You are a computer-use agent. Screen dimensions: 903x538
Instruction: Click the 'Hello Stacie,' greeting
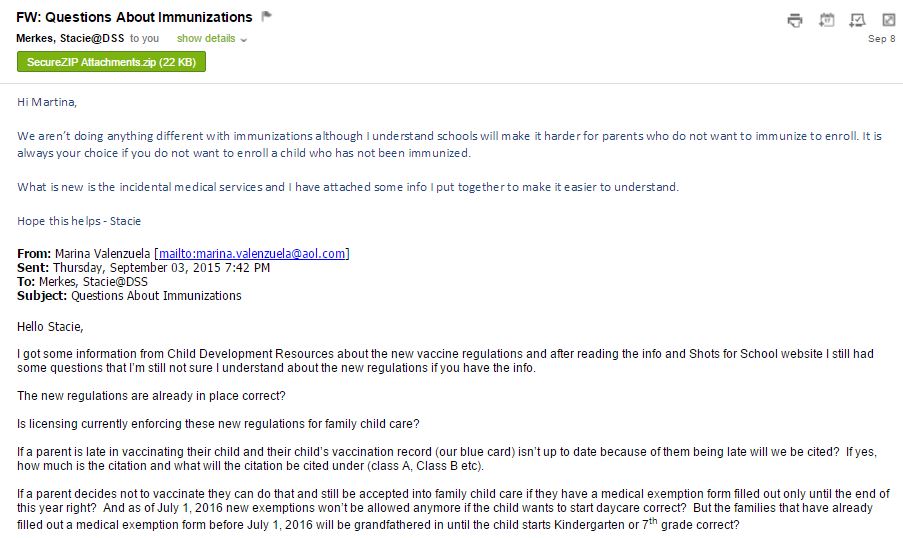[x=50, y=327]
